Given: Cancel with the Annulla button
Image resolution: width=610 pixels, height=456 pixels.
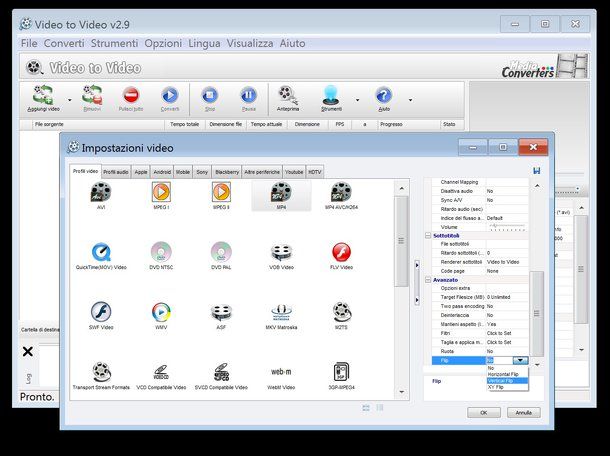Looking at the screenshot, I should tap(524, 412).
